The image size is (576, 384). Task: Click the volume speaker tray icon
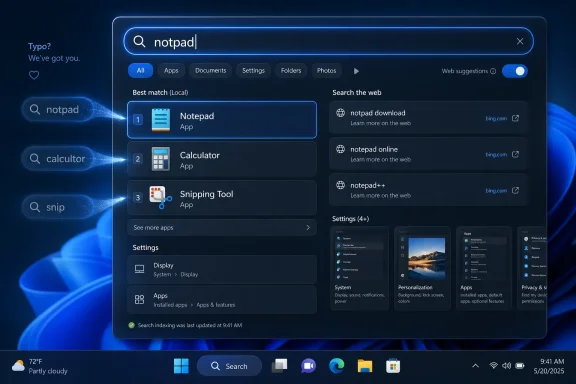(507, 366)
